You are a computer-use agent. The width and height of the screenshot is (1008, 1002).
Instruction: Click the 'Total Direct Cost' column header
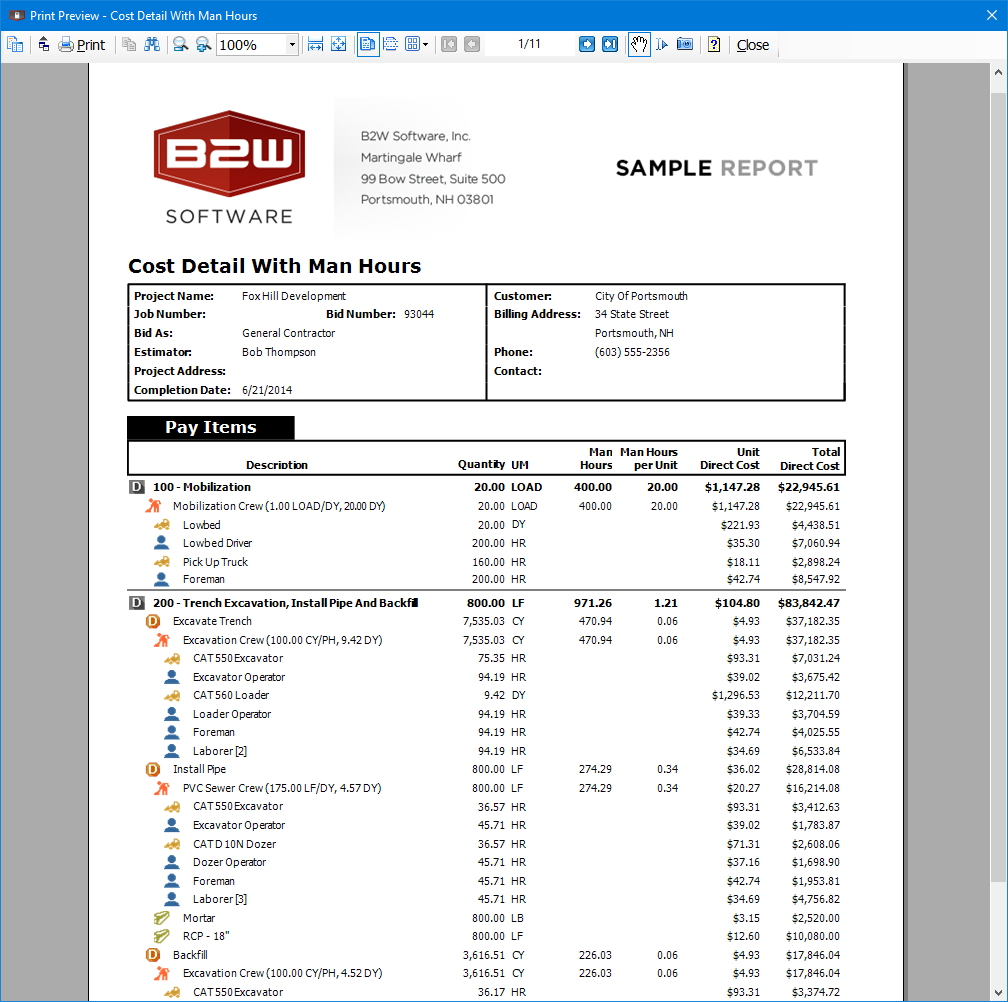(x=809, y=459)
